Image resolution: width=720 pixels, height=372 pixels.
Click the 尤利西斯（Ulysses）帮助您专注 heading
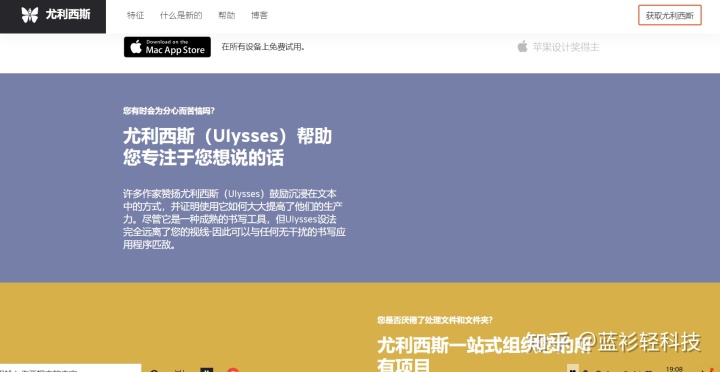click(227, 147)
